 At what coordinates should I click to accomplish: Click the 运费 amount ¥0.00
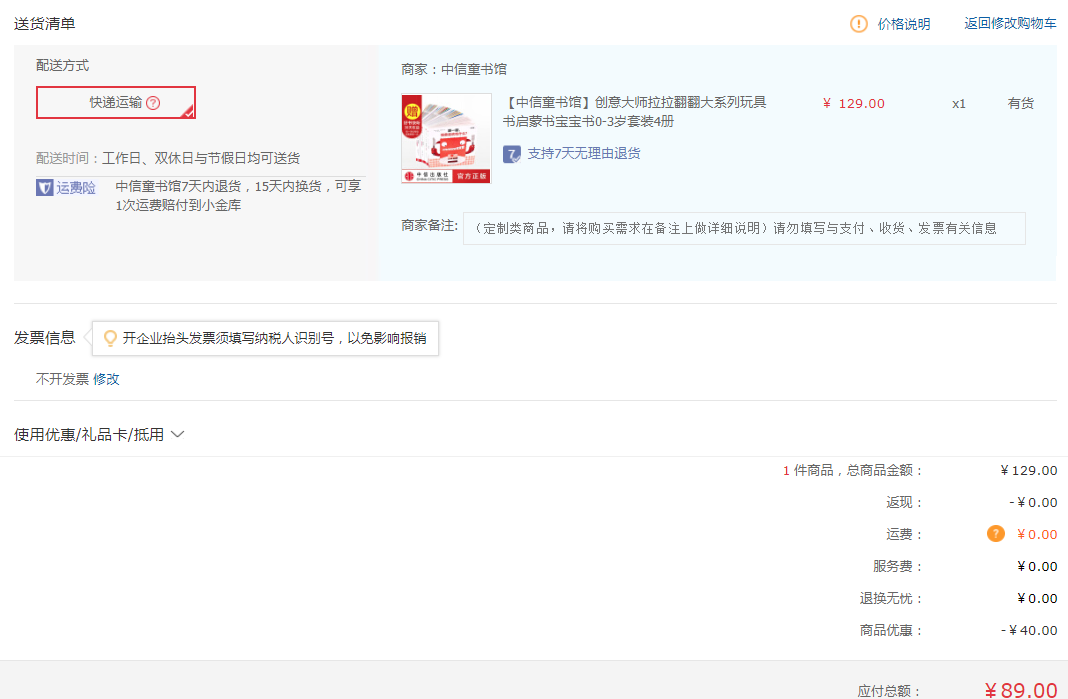pyautogui.click(x=1037, y=534)
